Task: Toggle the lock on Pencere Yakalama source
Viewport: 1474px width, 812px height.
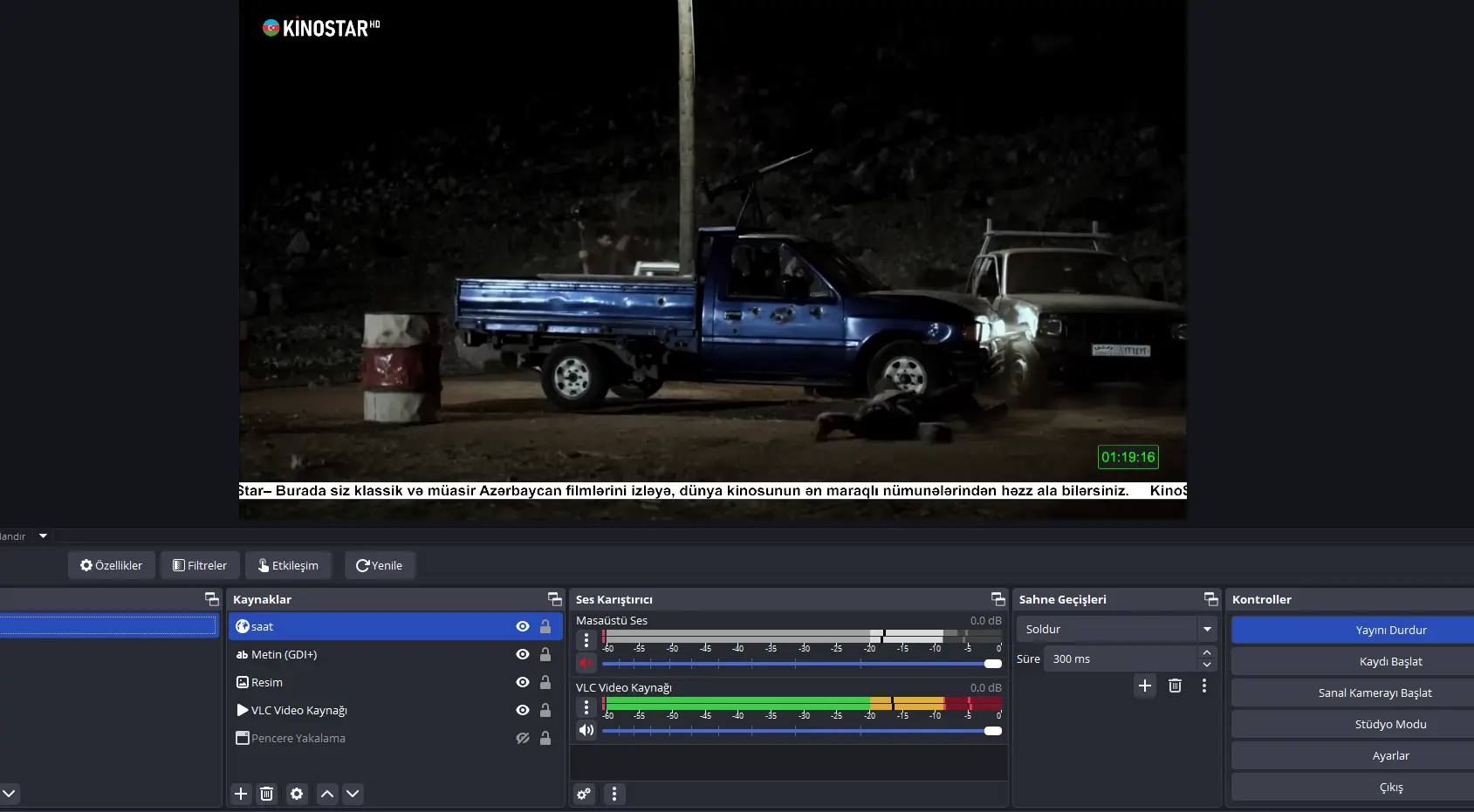Action: (545, 738)
